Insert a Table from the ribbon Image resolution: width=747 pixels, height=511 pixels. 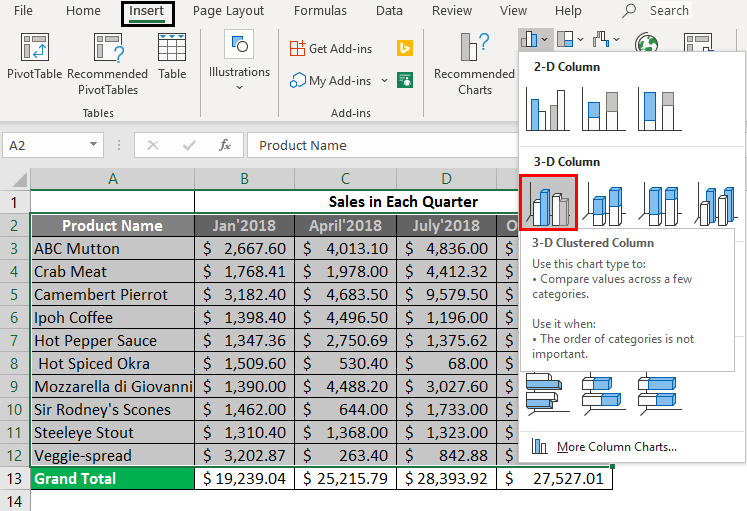click(172, 56)
